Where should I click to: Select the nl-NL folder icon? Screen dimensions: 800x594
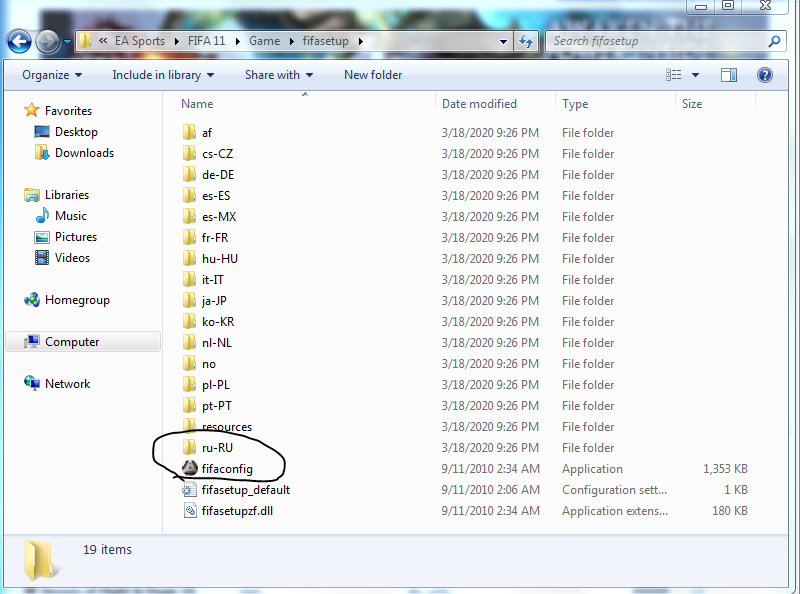click(x=189, y=342)
